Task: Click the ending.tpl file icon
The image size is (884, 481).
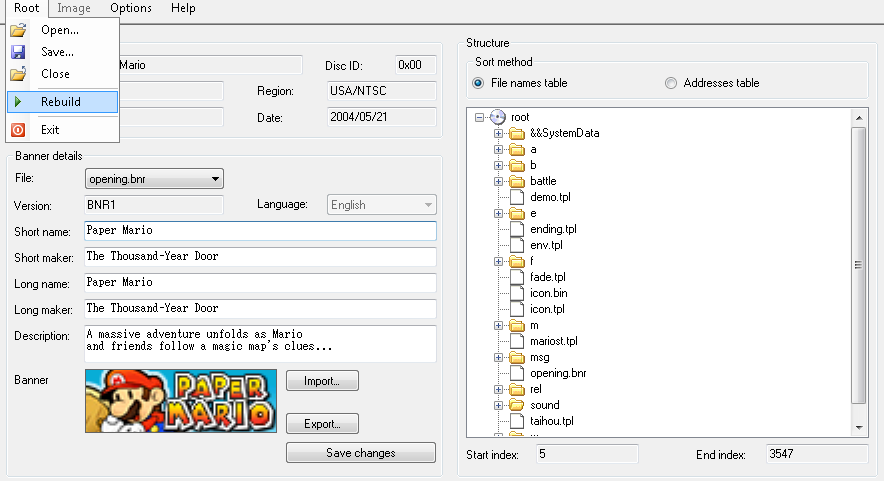Action: 517,229
